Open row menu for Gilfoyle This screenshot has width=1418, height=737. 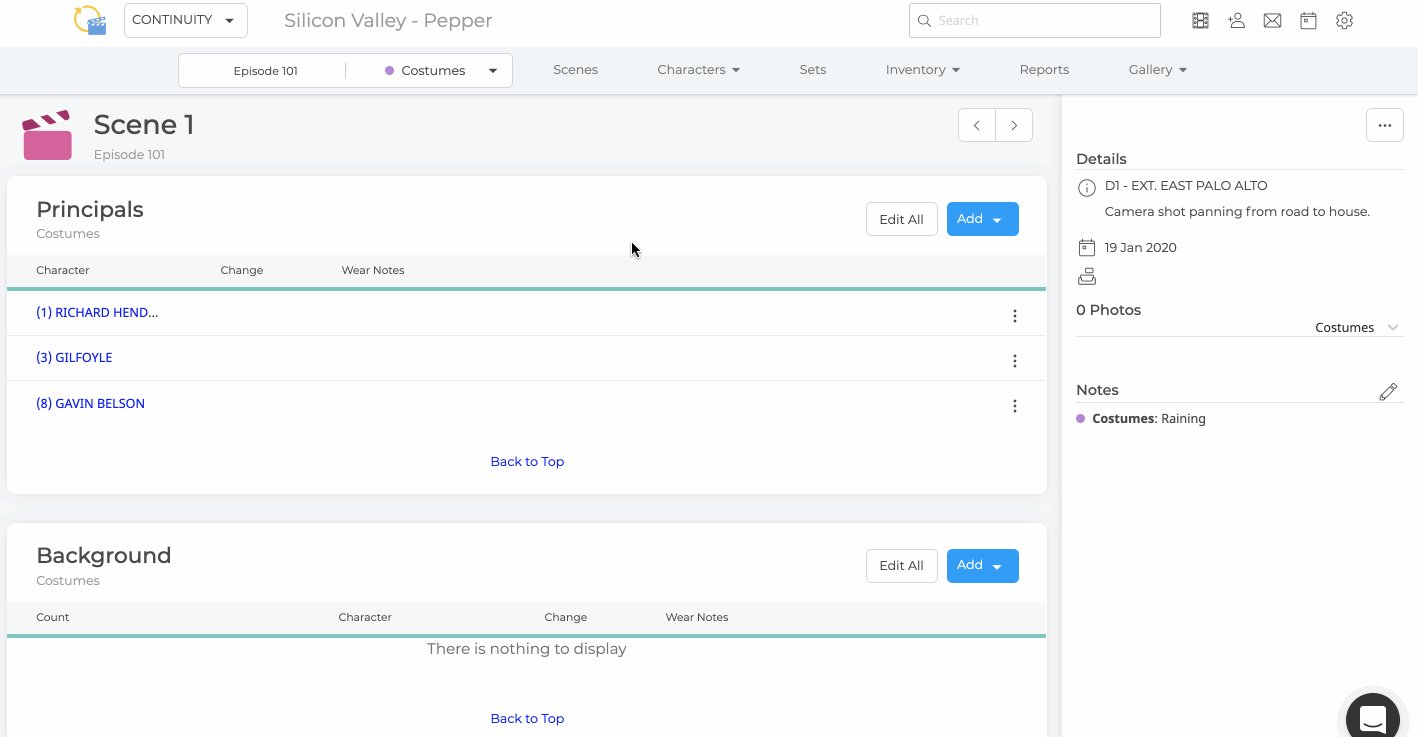[x=1015, y=361]
